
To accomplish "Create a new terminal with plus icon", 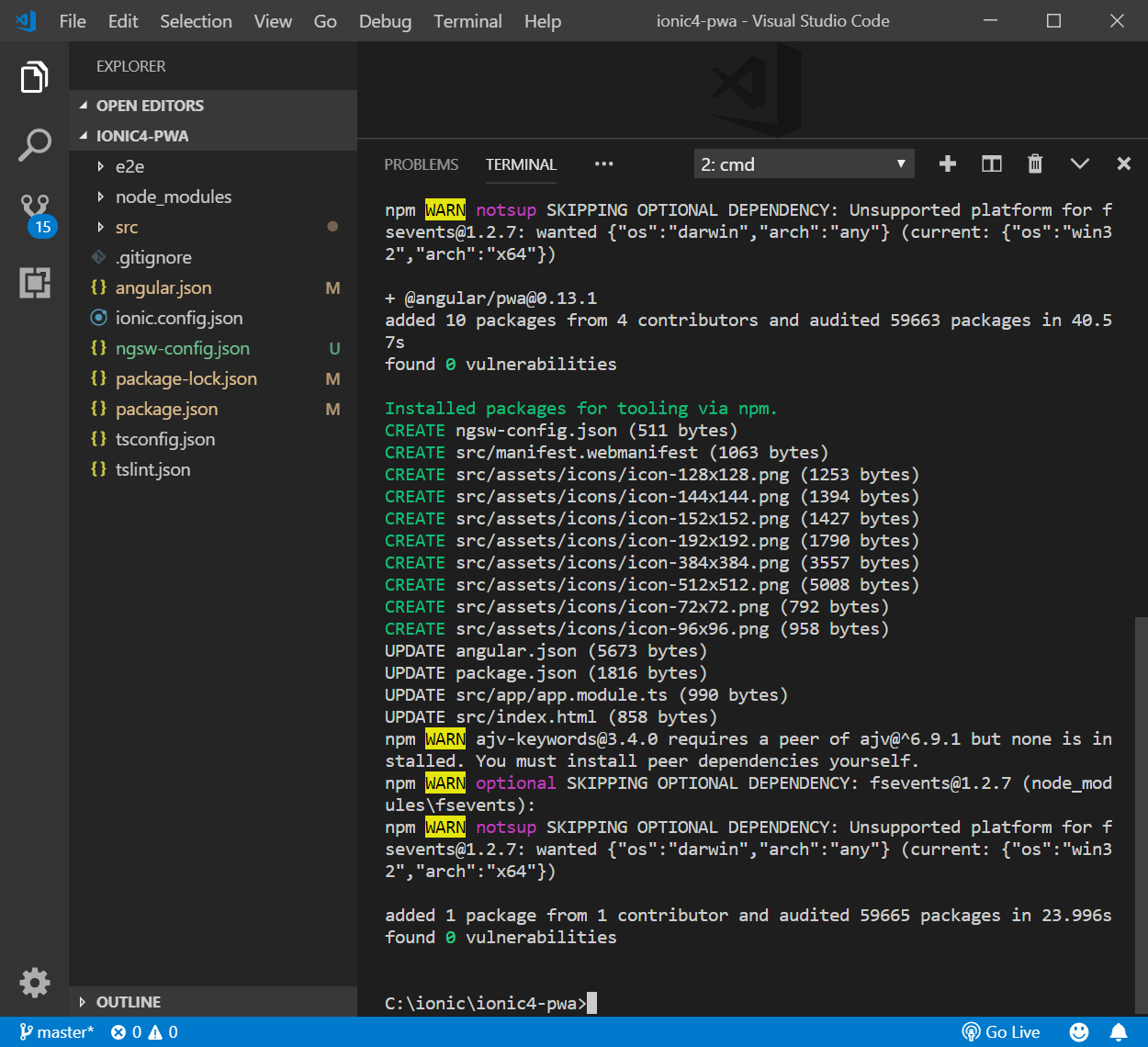I will point(948,164).
